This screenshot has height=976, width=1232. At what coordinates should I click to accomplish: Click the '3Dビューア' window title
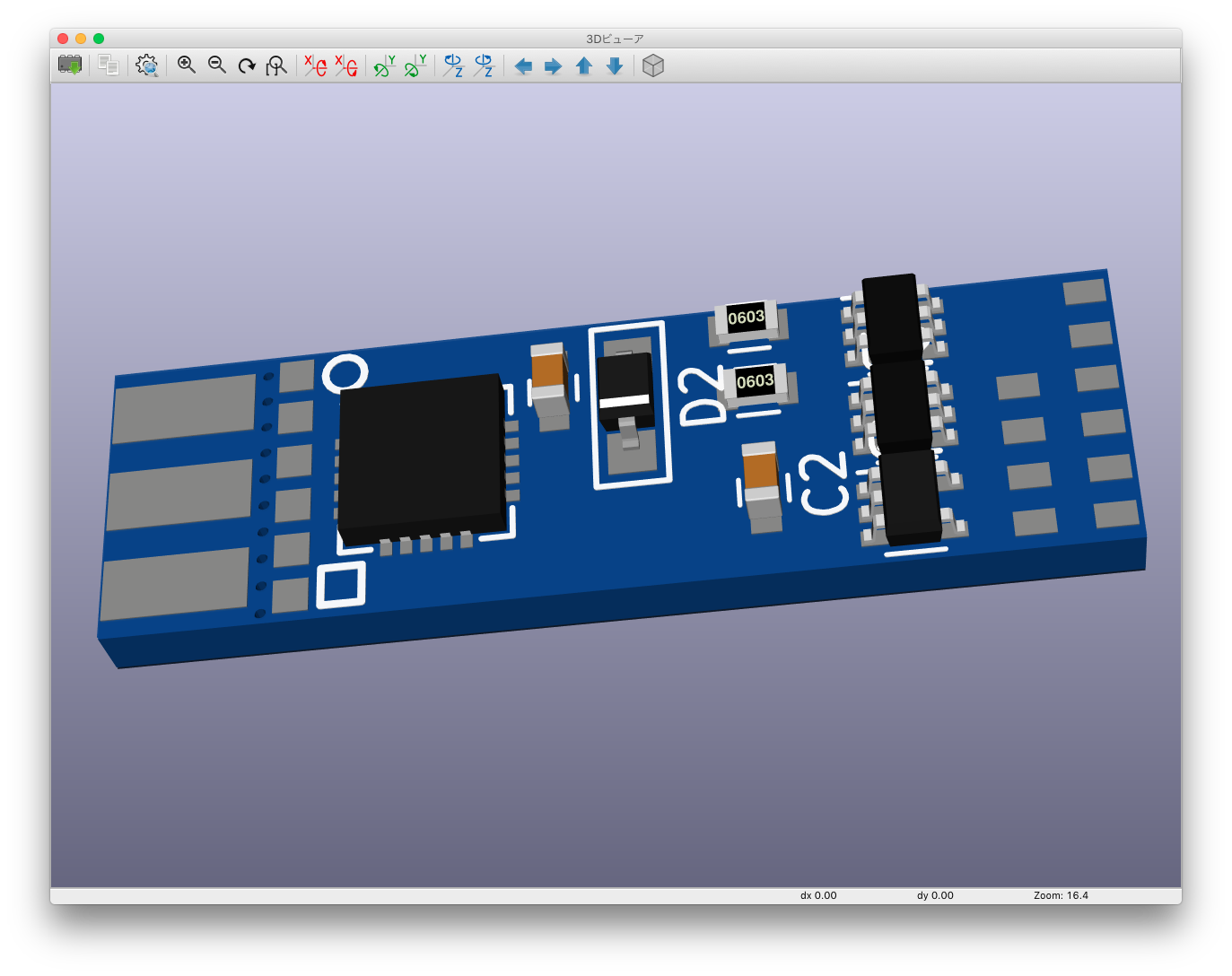coord(615,39)
